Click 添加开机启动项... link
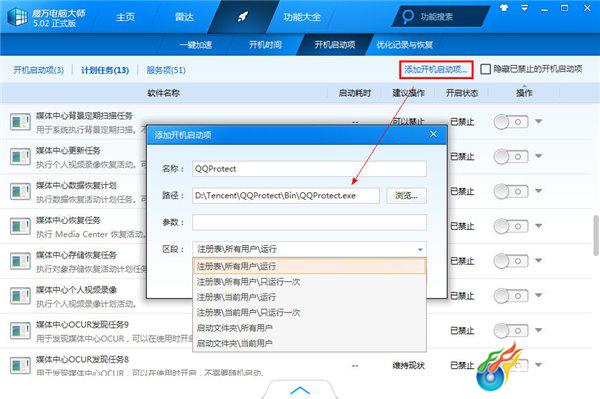The image size is (600, 399). pyautogui.click(x=436, y=70)
